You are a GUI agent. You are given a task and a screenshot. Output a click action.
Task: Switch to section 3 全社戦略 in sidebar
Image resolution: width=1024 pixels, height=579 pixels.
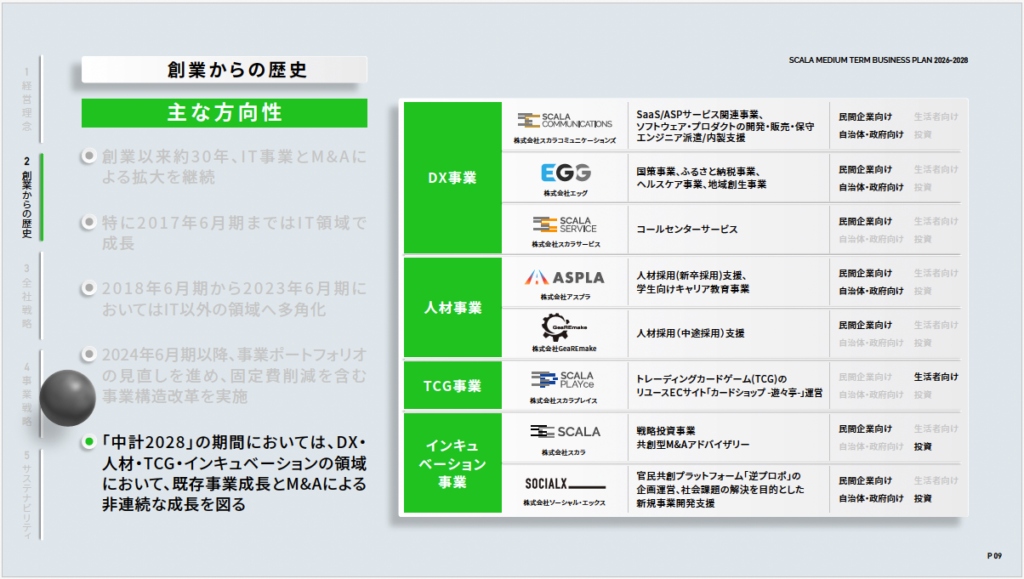coord(27,297)
